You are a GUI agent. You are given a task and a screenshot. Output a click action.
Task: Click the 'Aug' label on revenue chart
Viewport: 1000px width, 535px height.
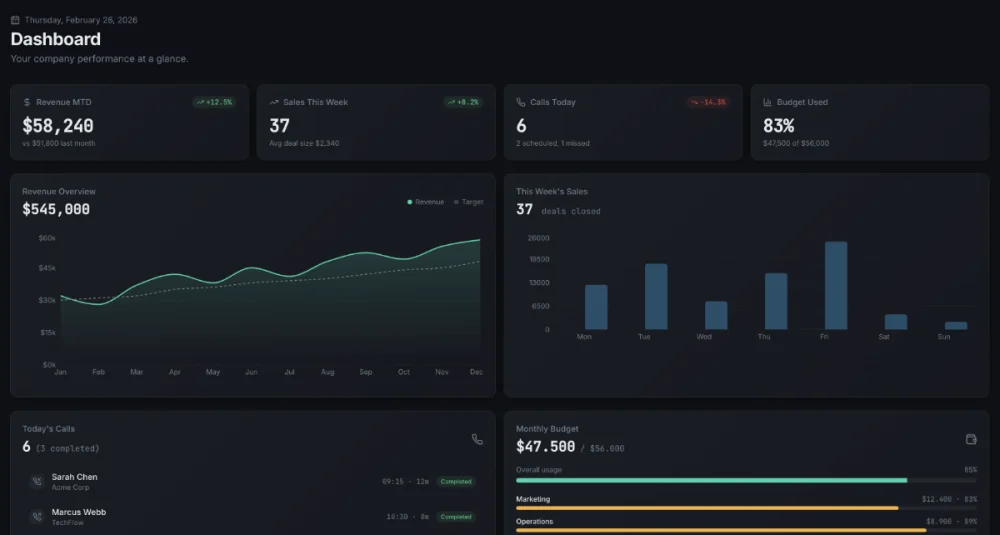tap(327, 372)
